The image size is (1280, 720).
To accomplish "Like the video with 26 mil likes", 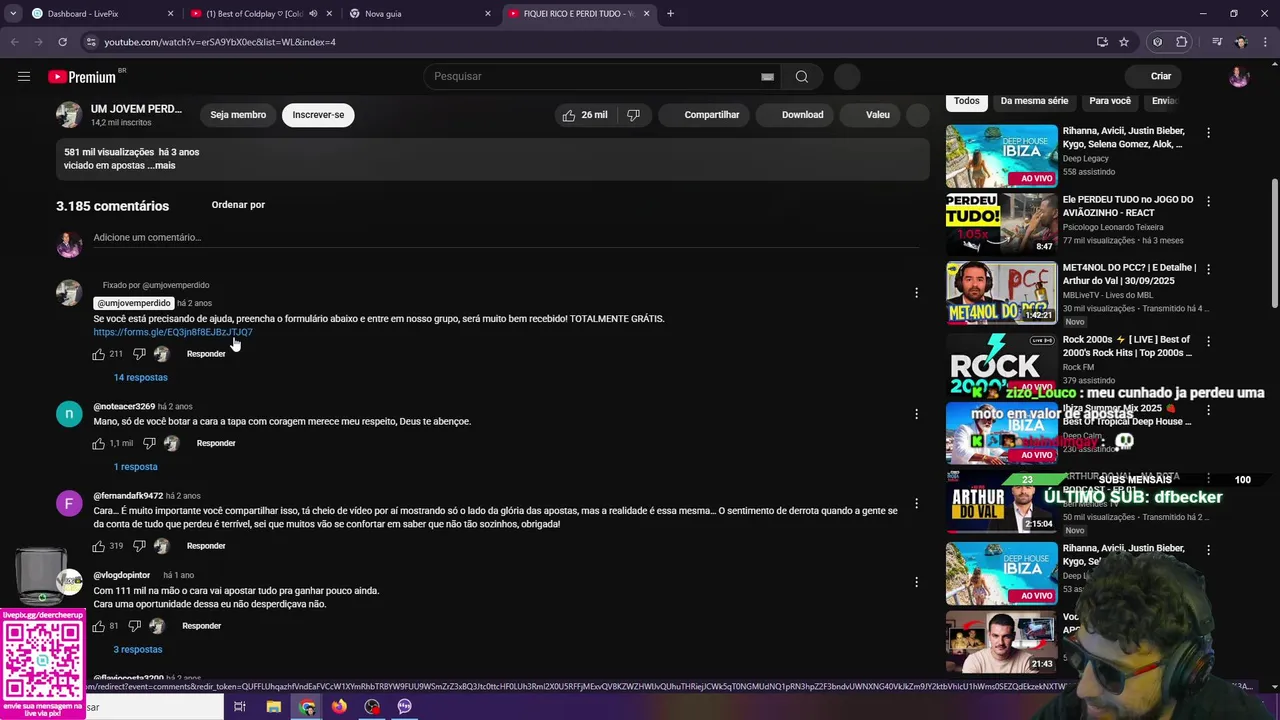I will pyautogui.click(x=585, y=115).
